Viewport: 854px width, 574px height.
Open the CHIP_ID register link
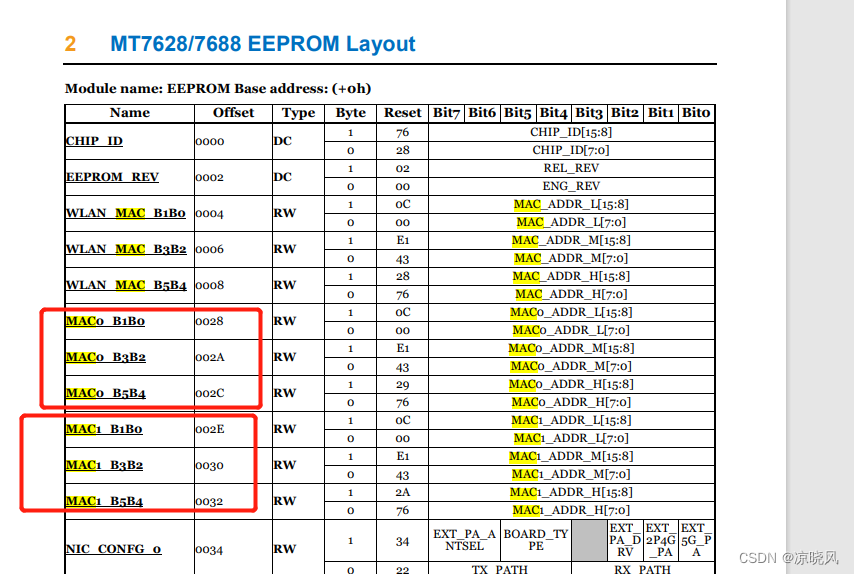94,141
